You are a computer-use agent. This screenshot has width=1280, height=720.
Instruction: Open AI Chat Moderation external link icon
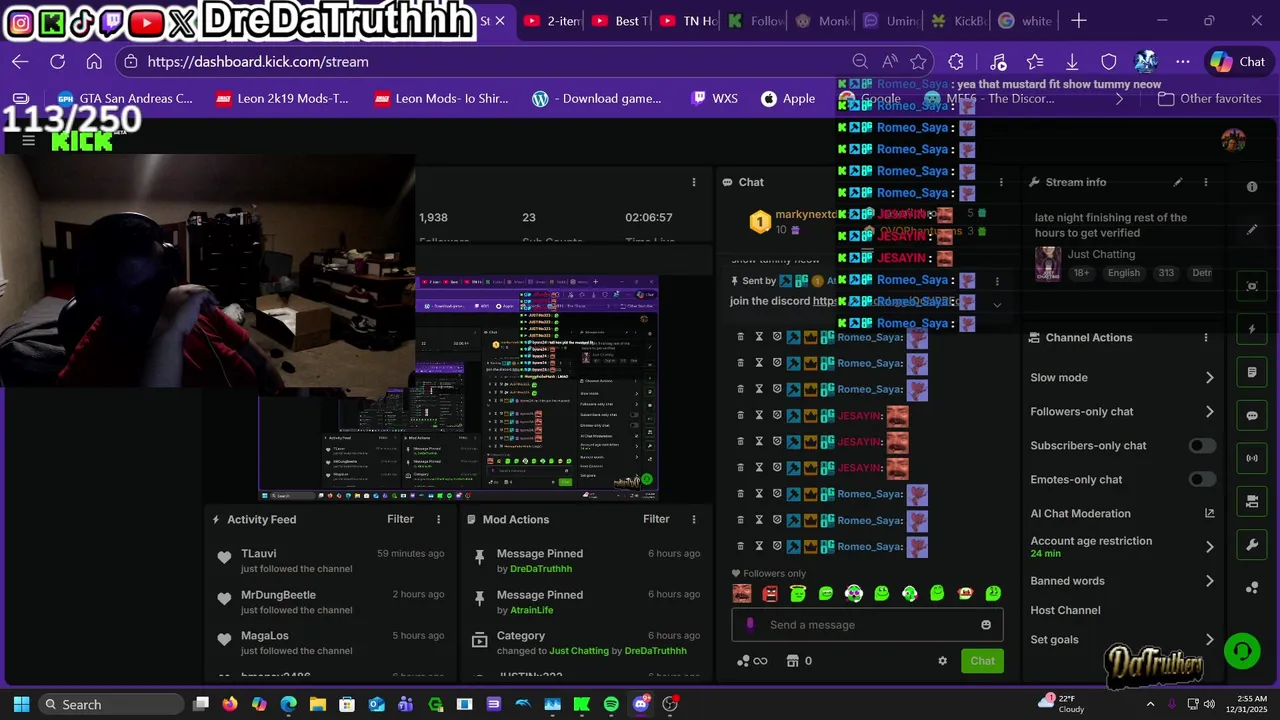[1209, 513]
